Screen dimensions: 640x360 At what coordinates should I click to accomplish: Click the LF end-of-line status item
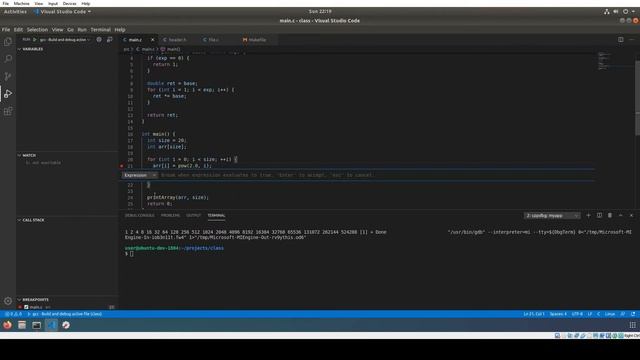coord(590,314)
